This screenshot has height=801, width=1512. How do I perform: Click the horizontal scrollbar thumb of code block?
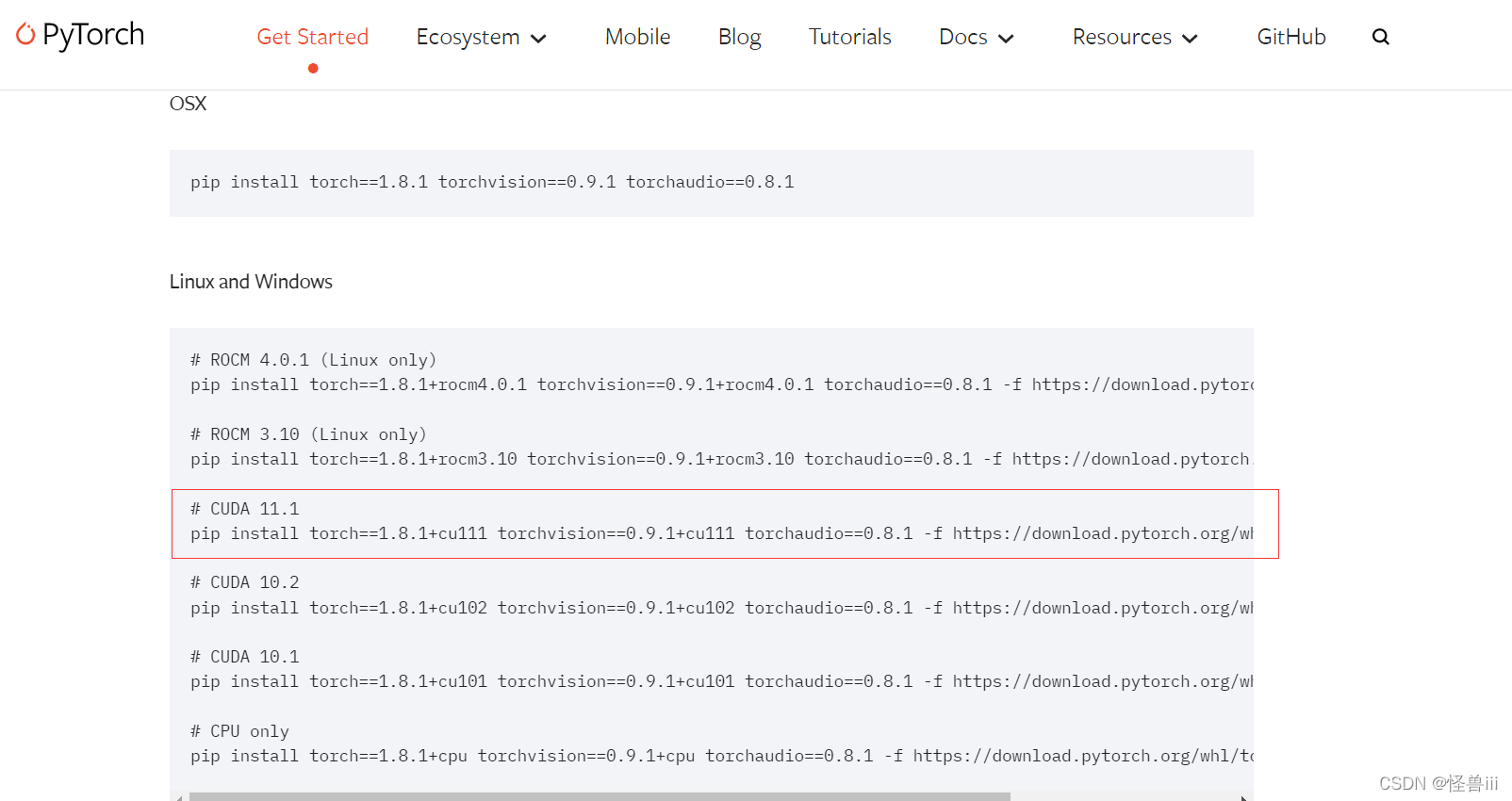pyautogui.click(x=600, y=796)
